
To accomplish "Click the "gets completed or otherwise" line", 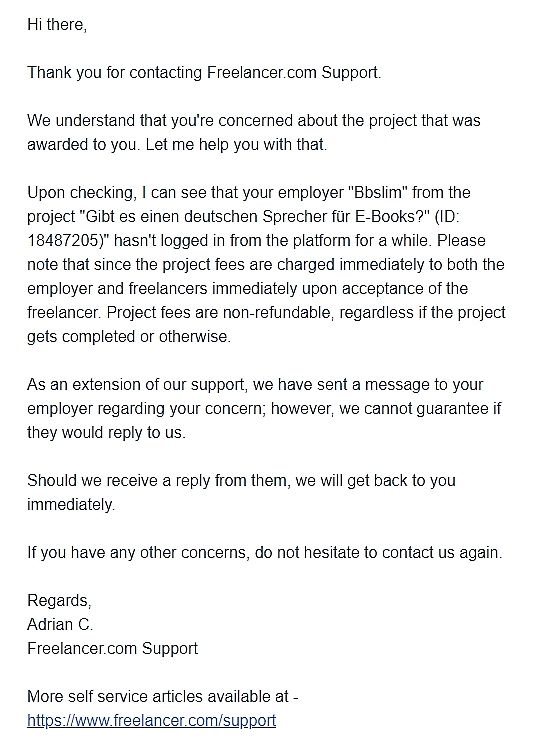I will [129, 337].
